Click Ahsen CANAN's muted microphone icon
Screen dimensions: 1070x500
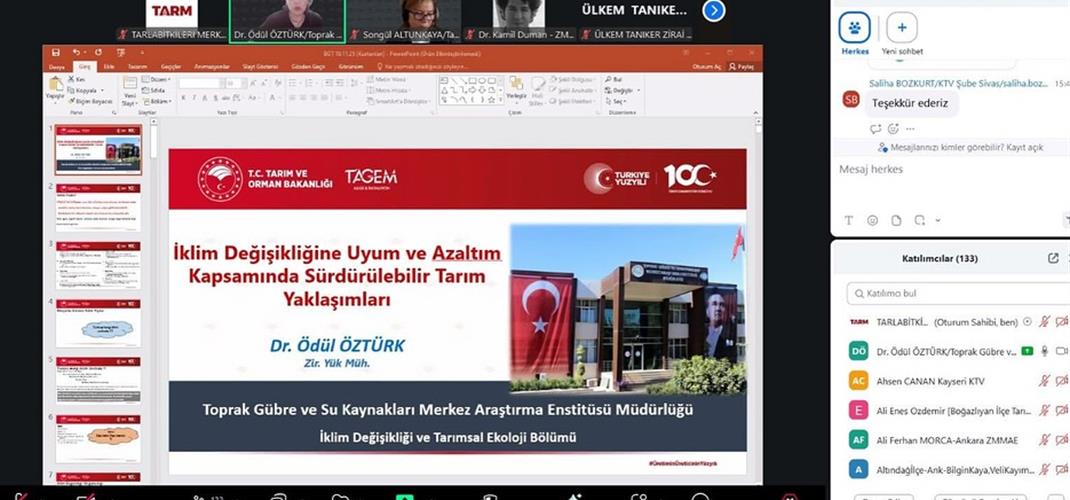[x=1044, y=381]
